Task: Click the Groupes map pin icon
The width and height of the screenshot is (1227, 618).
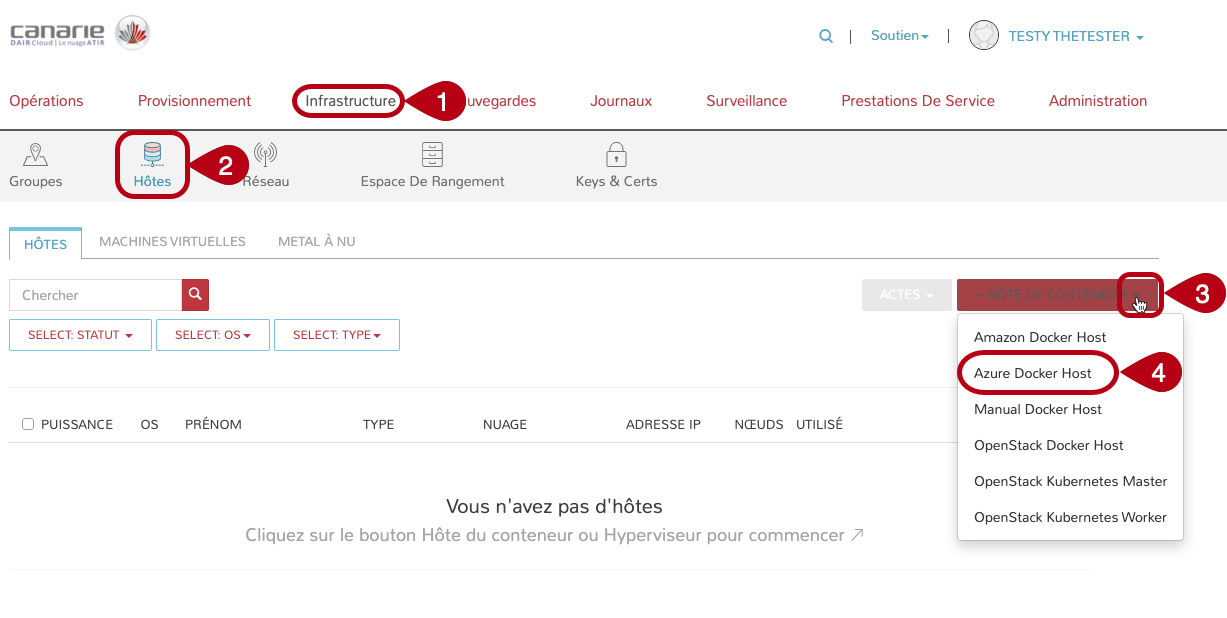Action: coord(36,155)
